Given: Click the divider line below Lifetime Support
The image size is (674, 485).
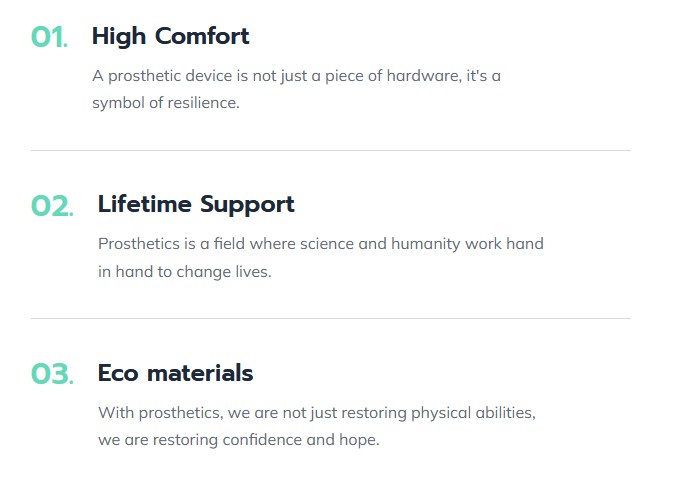Looking at the screenshot, I should (331, 319).
